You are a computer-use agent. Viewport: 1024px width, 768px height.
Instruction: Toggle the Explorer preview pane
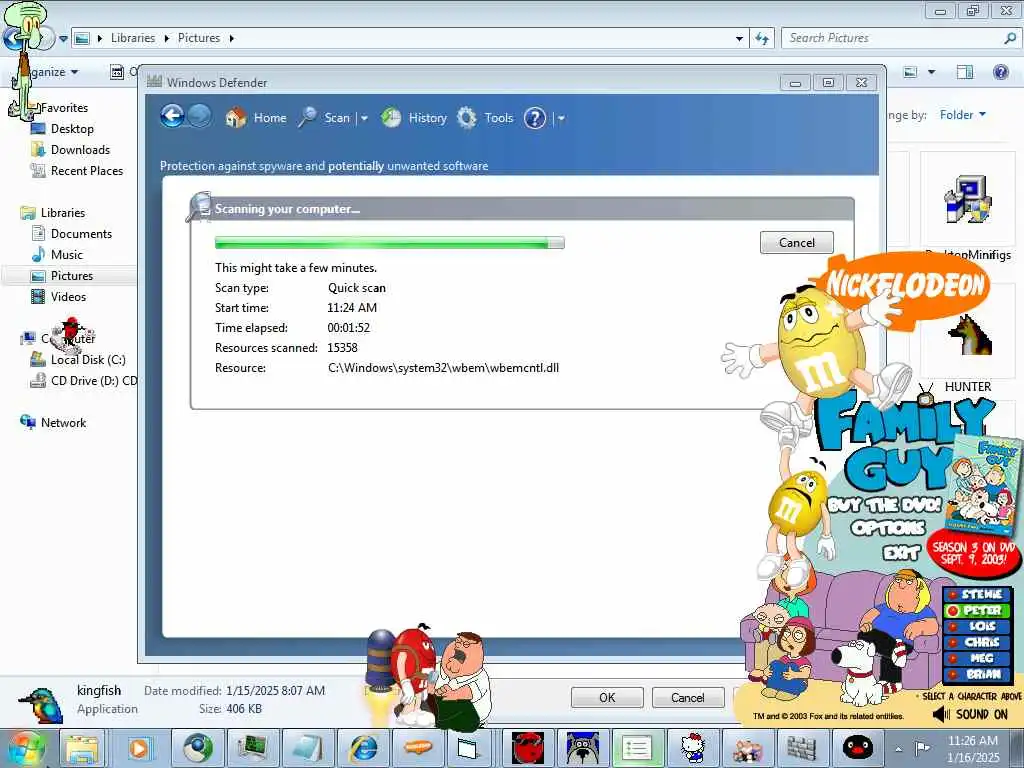(x=964, y=72)
